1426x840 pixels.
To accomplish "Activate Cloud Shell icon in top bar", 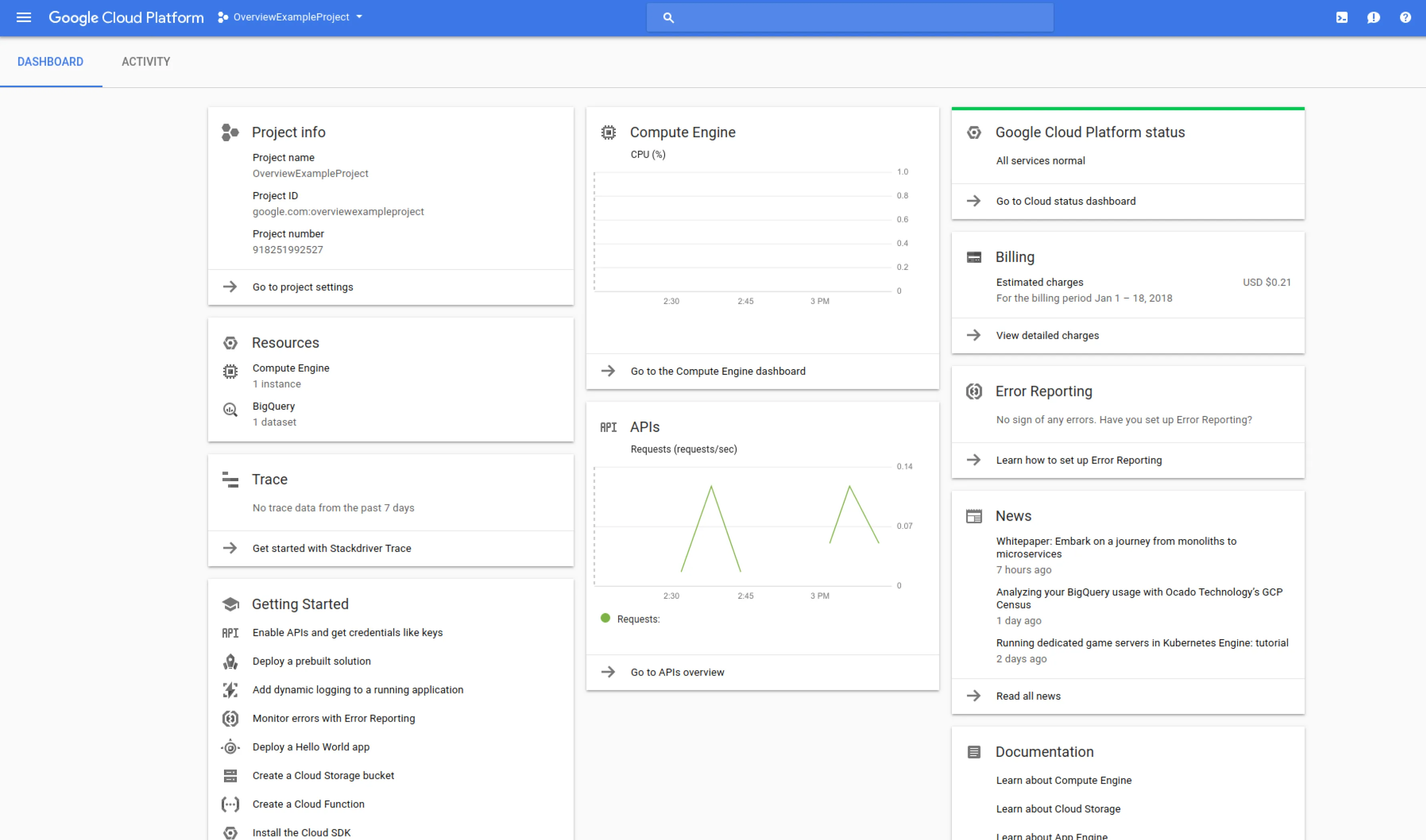I will pyautogui.click(x=1342, y=18).
